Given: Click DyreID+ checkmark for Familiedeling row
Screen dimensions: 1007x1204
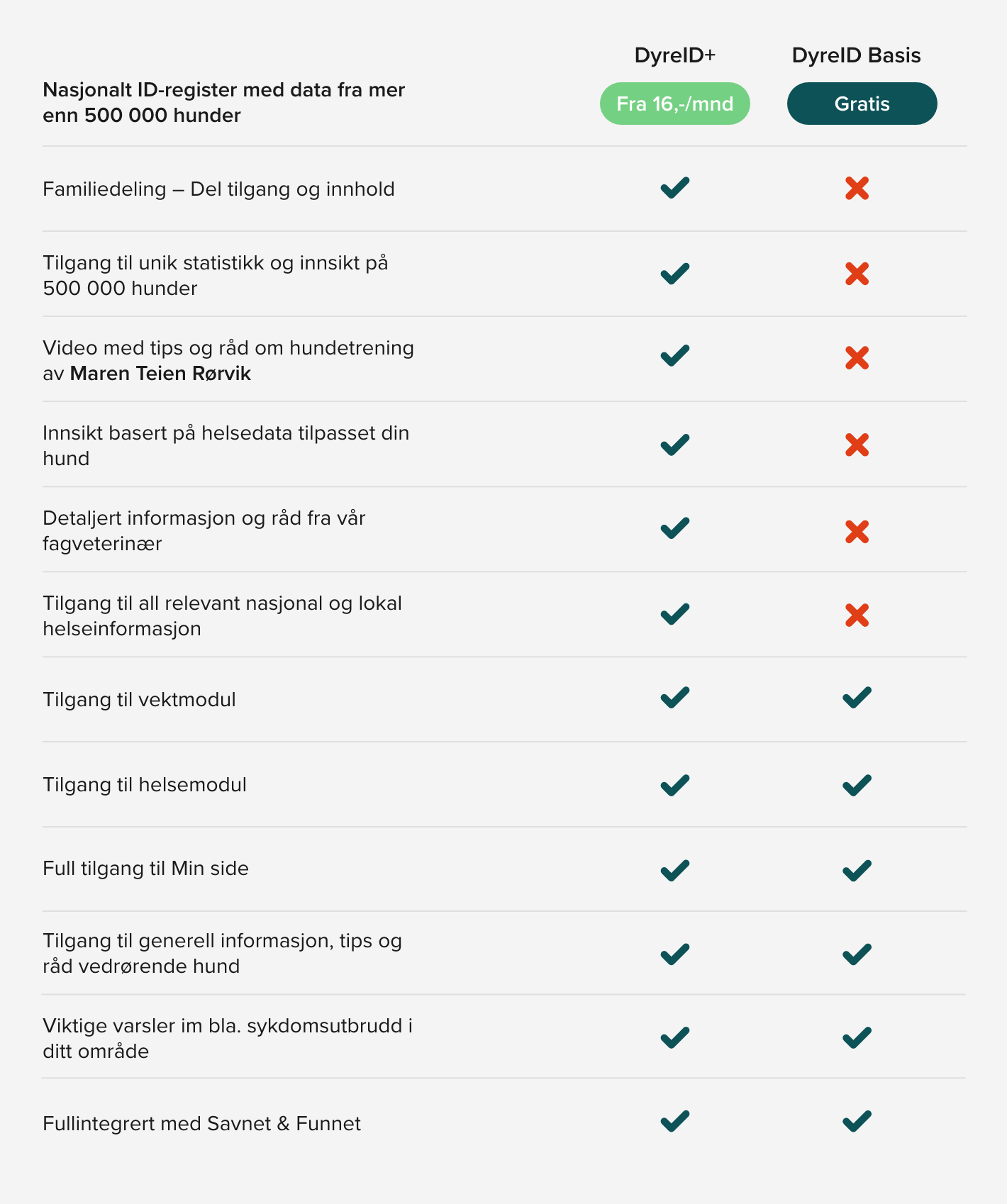Looking at the screenshot, I should click(x=674, y=188).
